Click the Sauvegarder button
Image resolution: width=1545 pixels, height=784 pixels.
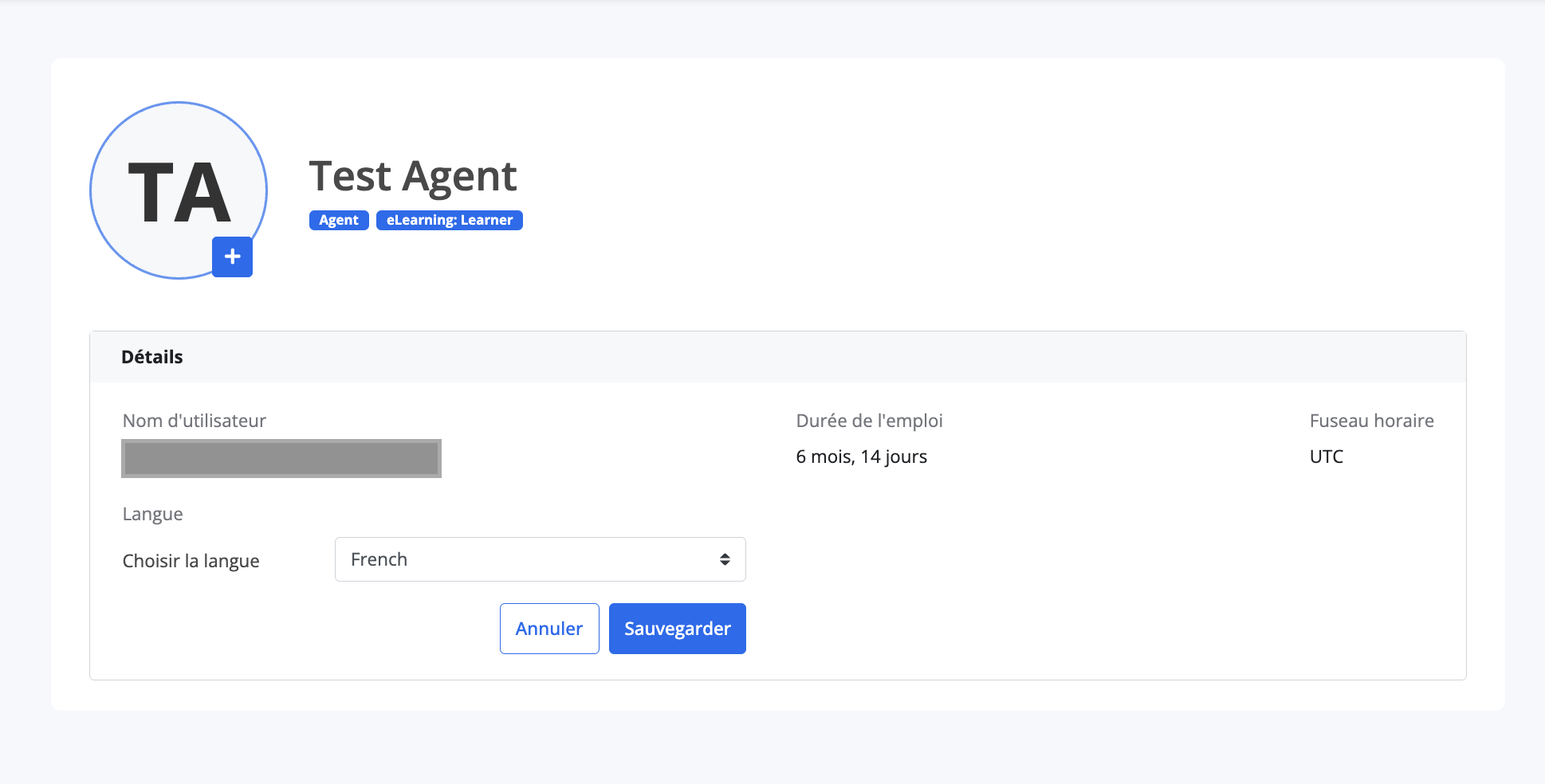coord(678,629)
